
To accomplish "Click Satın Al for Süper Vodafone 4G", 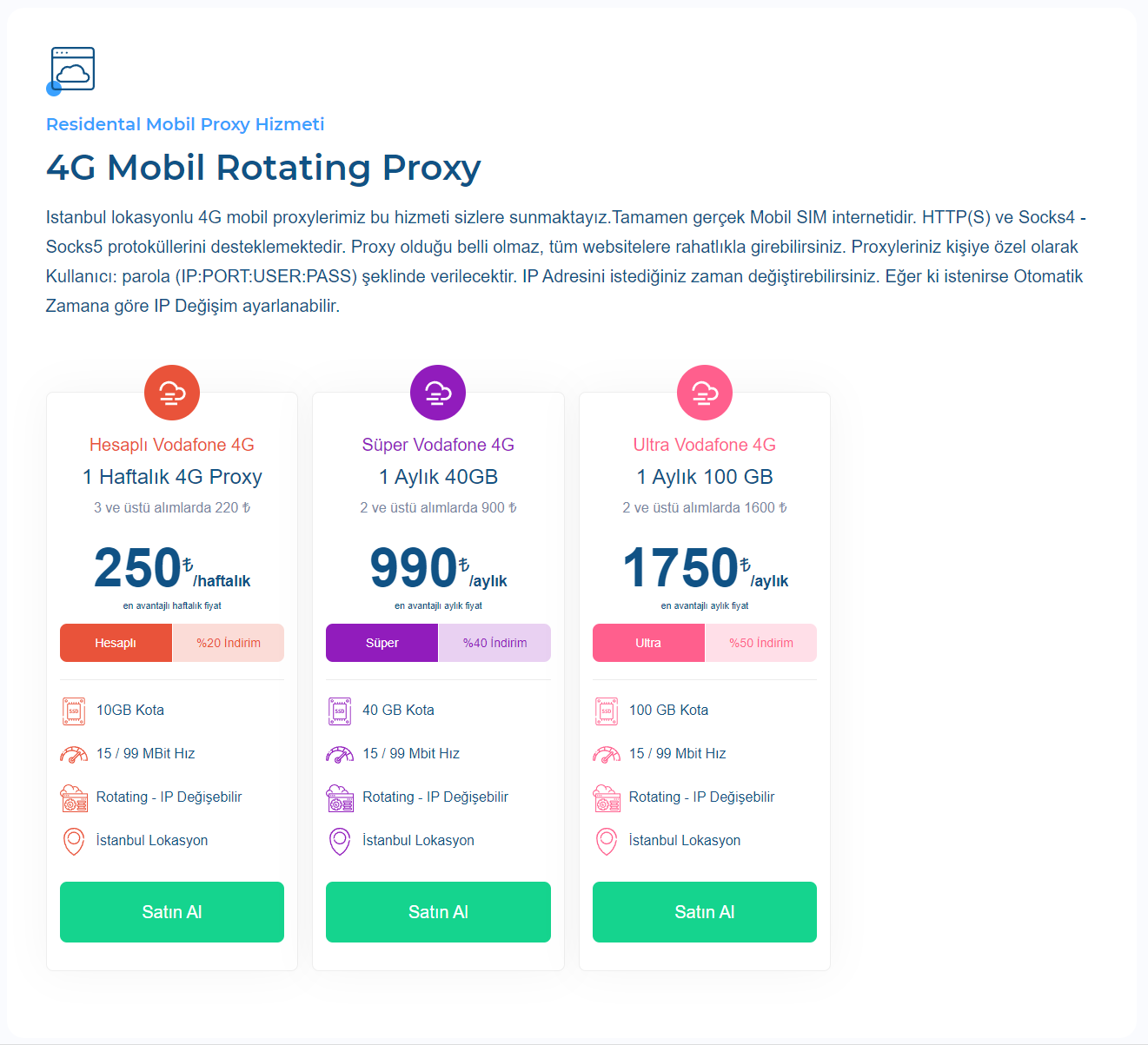I will point(438,912).
